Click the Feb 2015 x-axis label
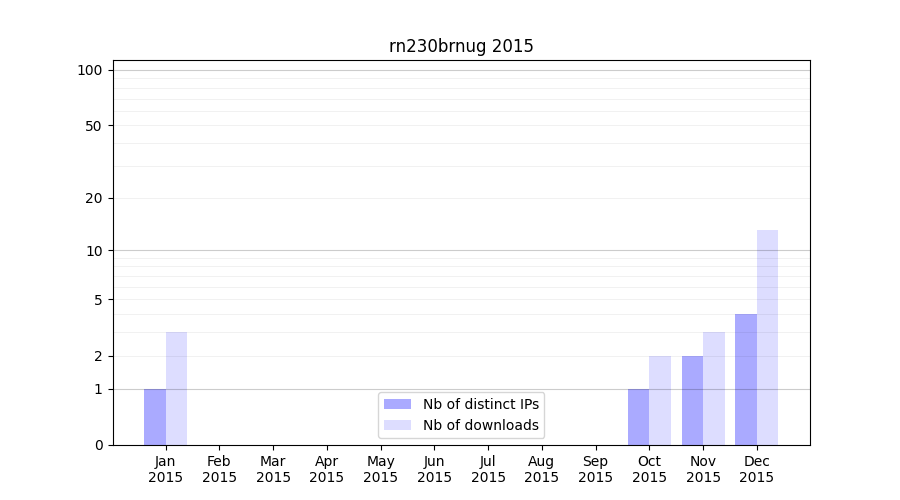This screenshot has width=900, height=500. point(219,469)
